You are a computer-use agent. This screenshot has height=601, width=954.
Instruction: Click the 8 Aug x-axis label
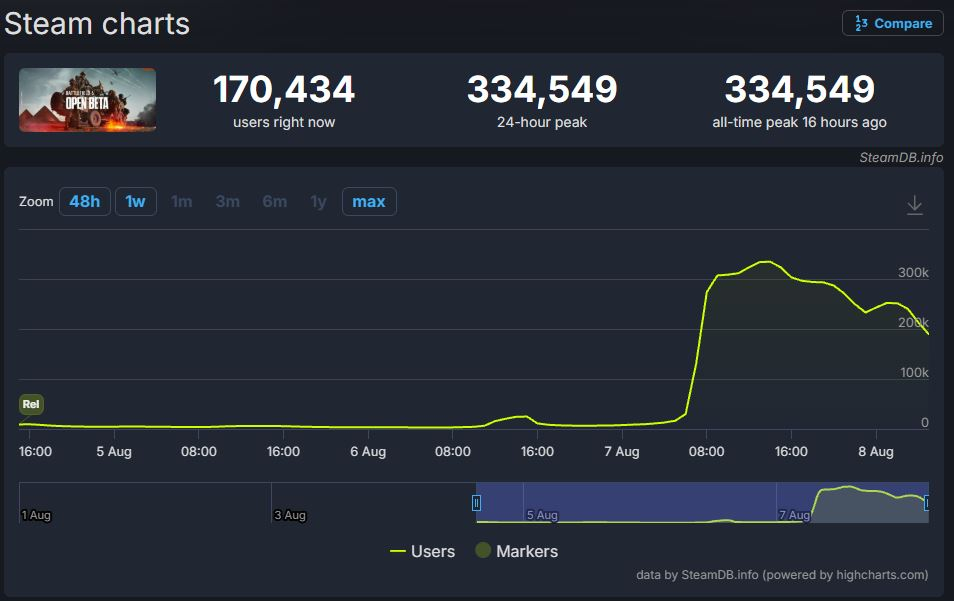pyautogui.click(x=876, y=451)
